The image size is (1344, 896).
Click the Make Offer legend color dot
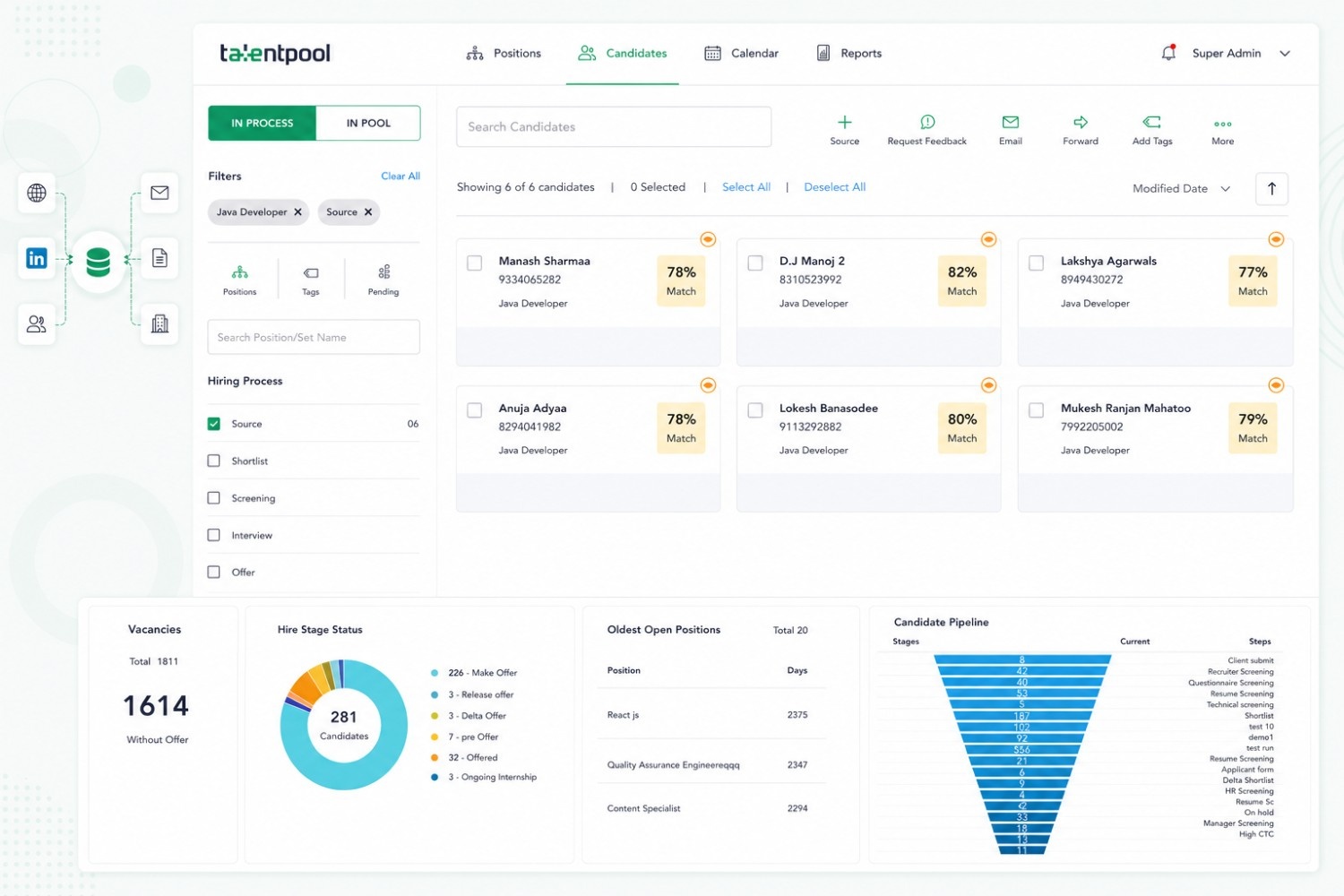tap(435, 673)
